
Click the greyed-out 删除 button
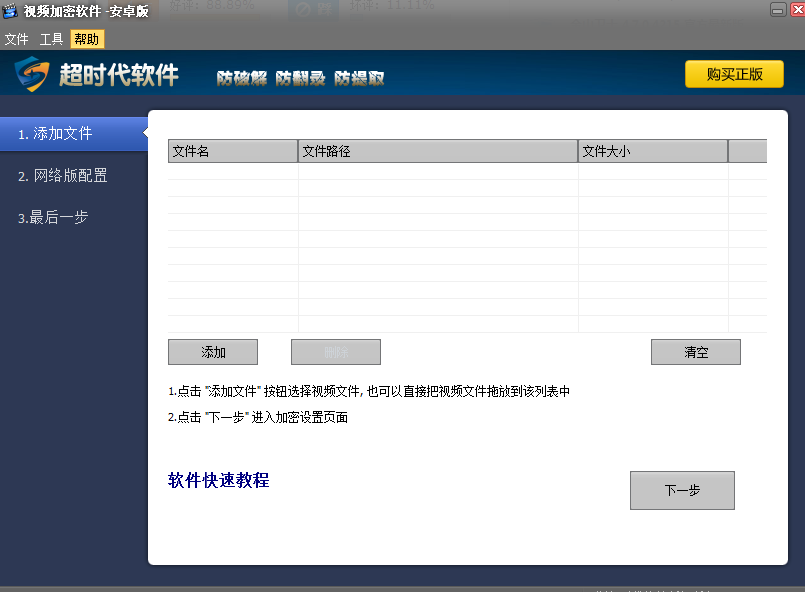336,352
